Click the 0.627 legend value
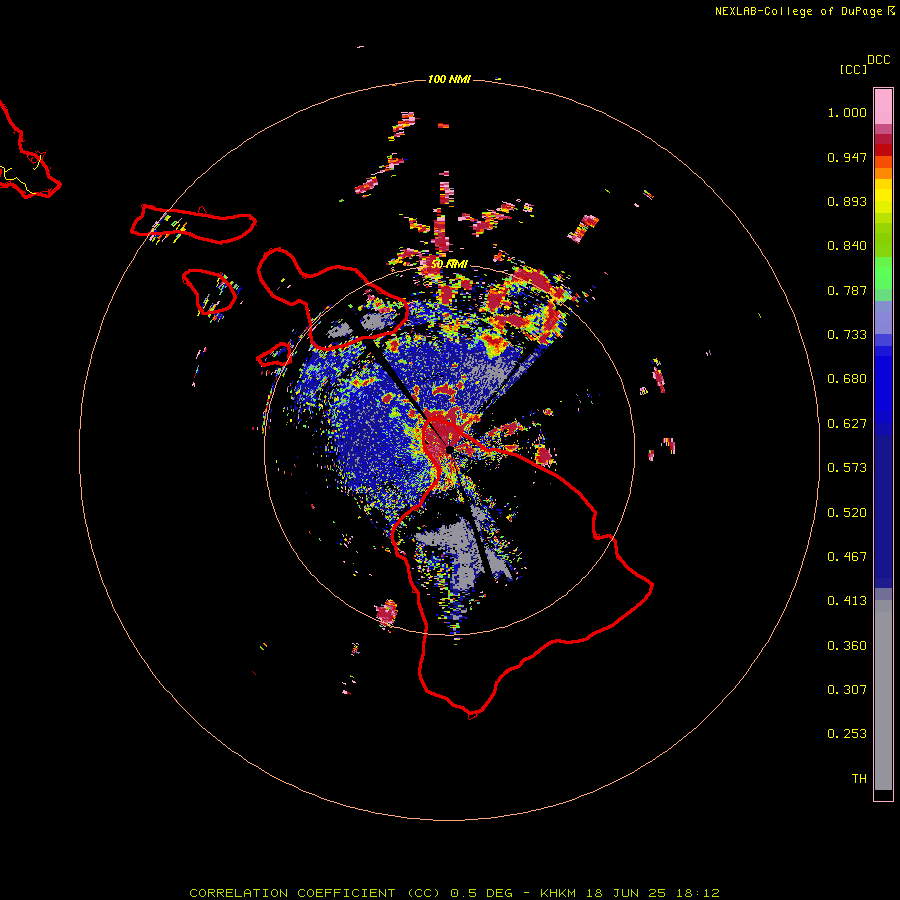This screenshot has width=900, height=900. coord(847,424)
